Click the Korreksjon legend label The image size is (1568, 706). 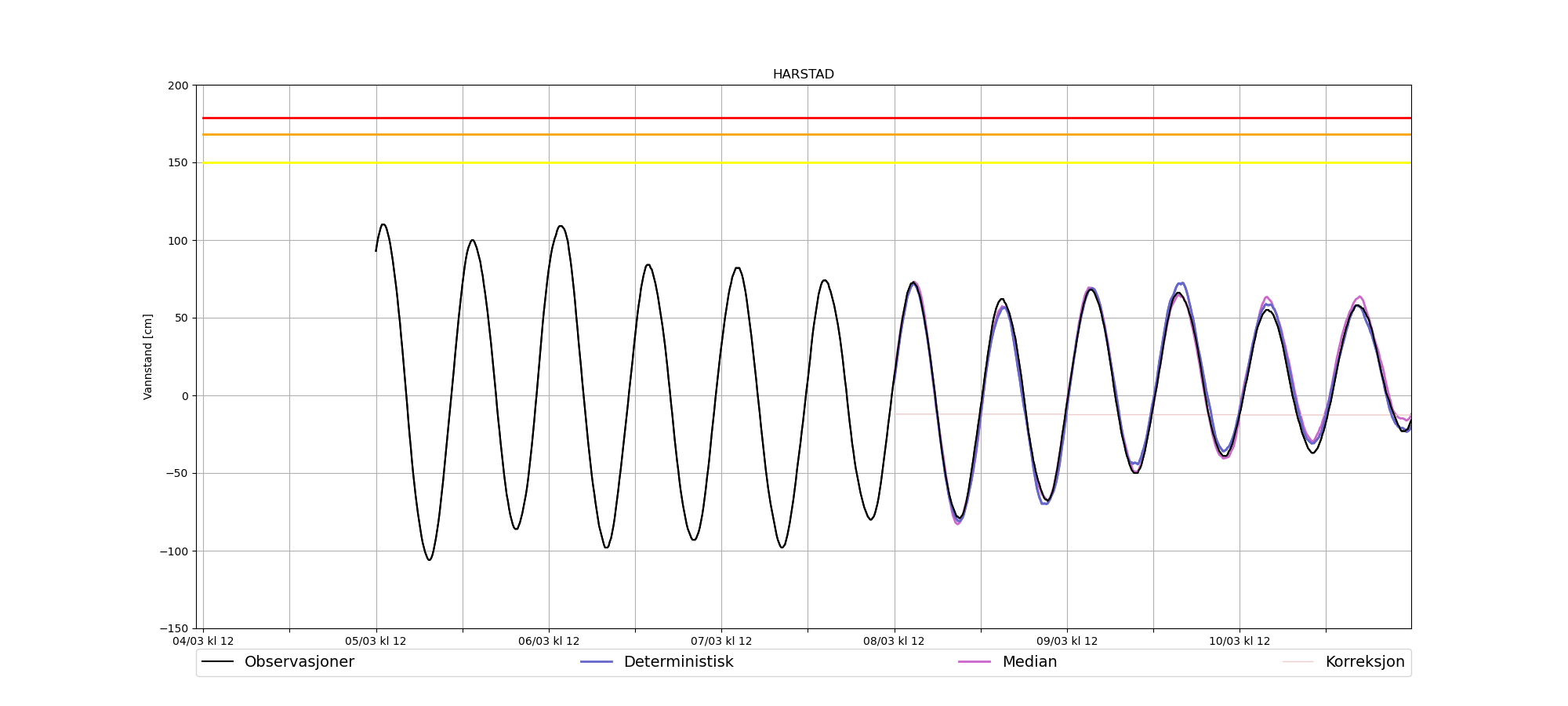[1364, 662]
